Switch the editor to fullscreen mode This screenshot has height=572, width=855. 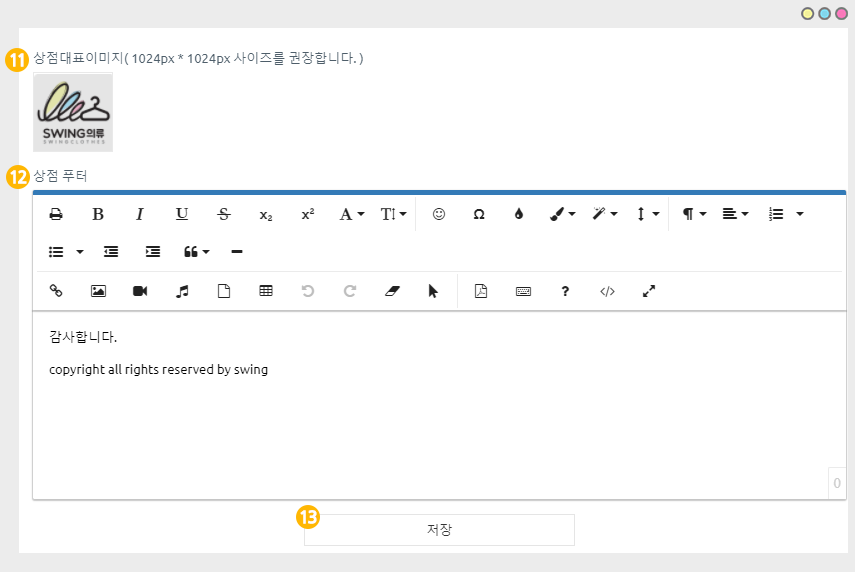click(649, 291)
